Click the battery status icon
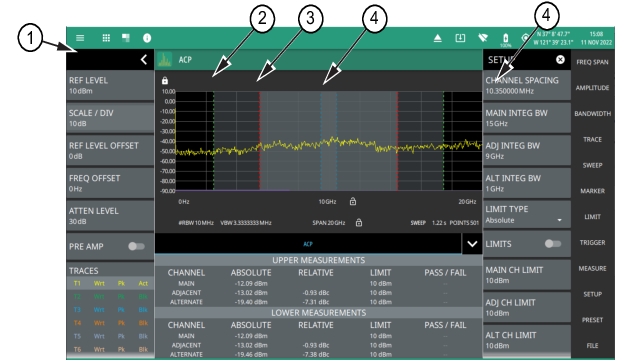 (x=505, y=39)
